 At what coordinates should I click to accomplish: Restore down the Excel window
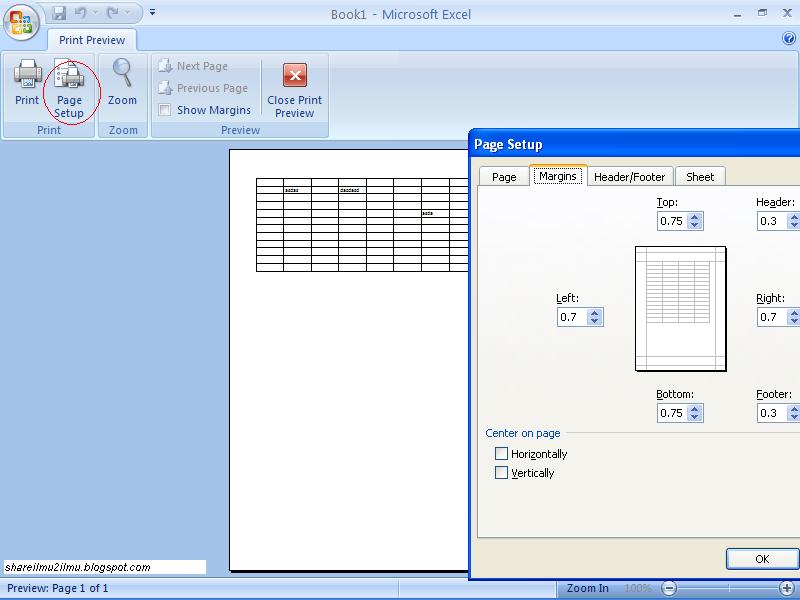[762, 13]
